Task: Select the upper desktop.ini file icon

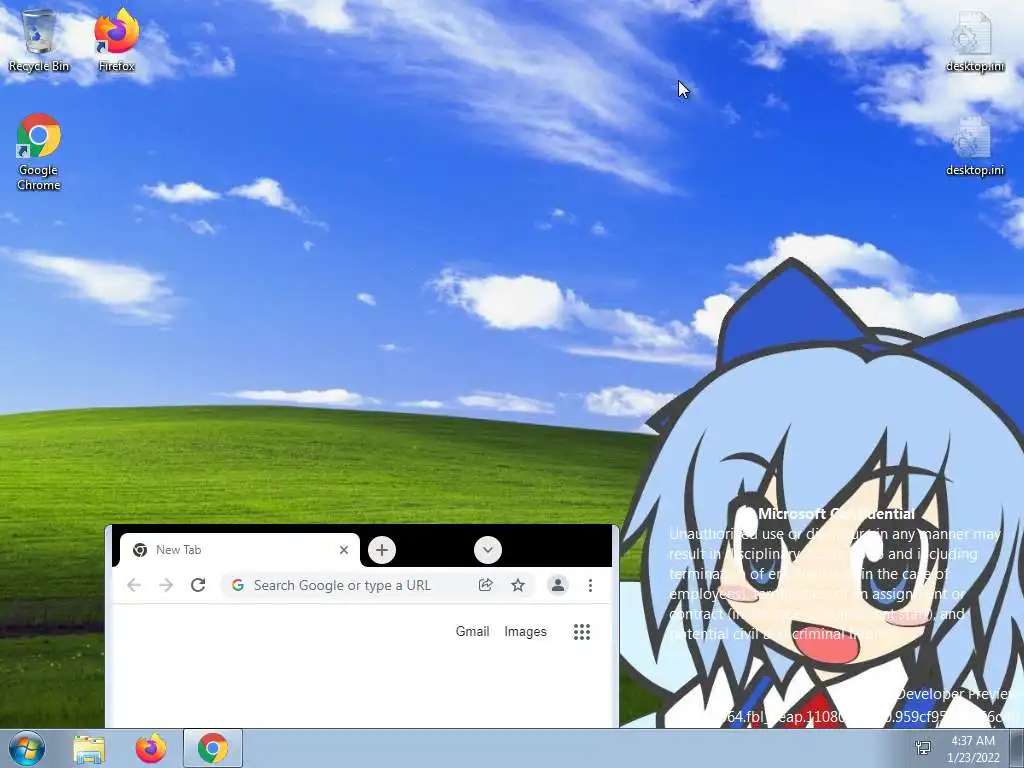Action: 974,40
